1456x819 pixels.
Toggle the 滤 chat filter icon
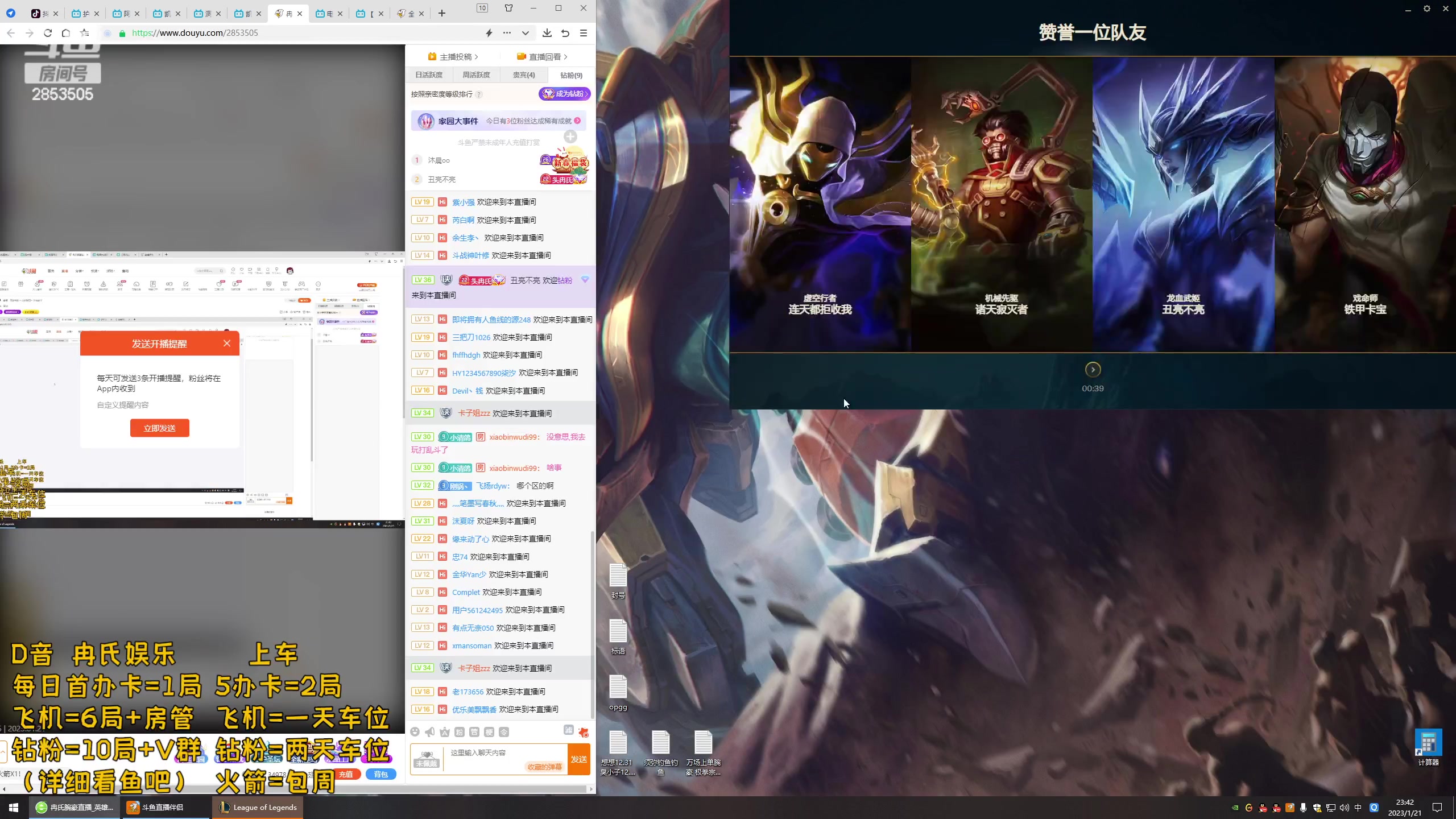tap(568, 730)
